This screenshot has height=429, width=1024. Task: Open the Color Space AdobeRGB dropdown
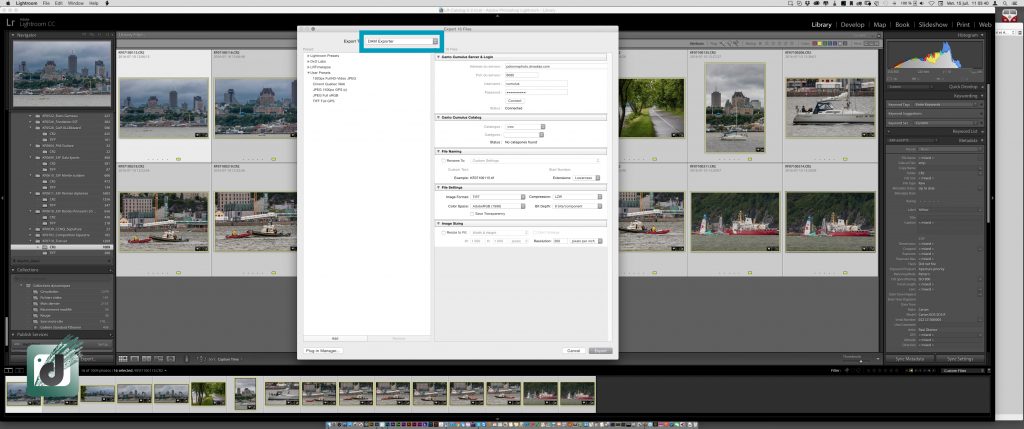[498, 206]
